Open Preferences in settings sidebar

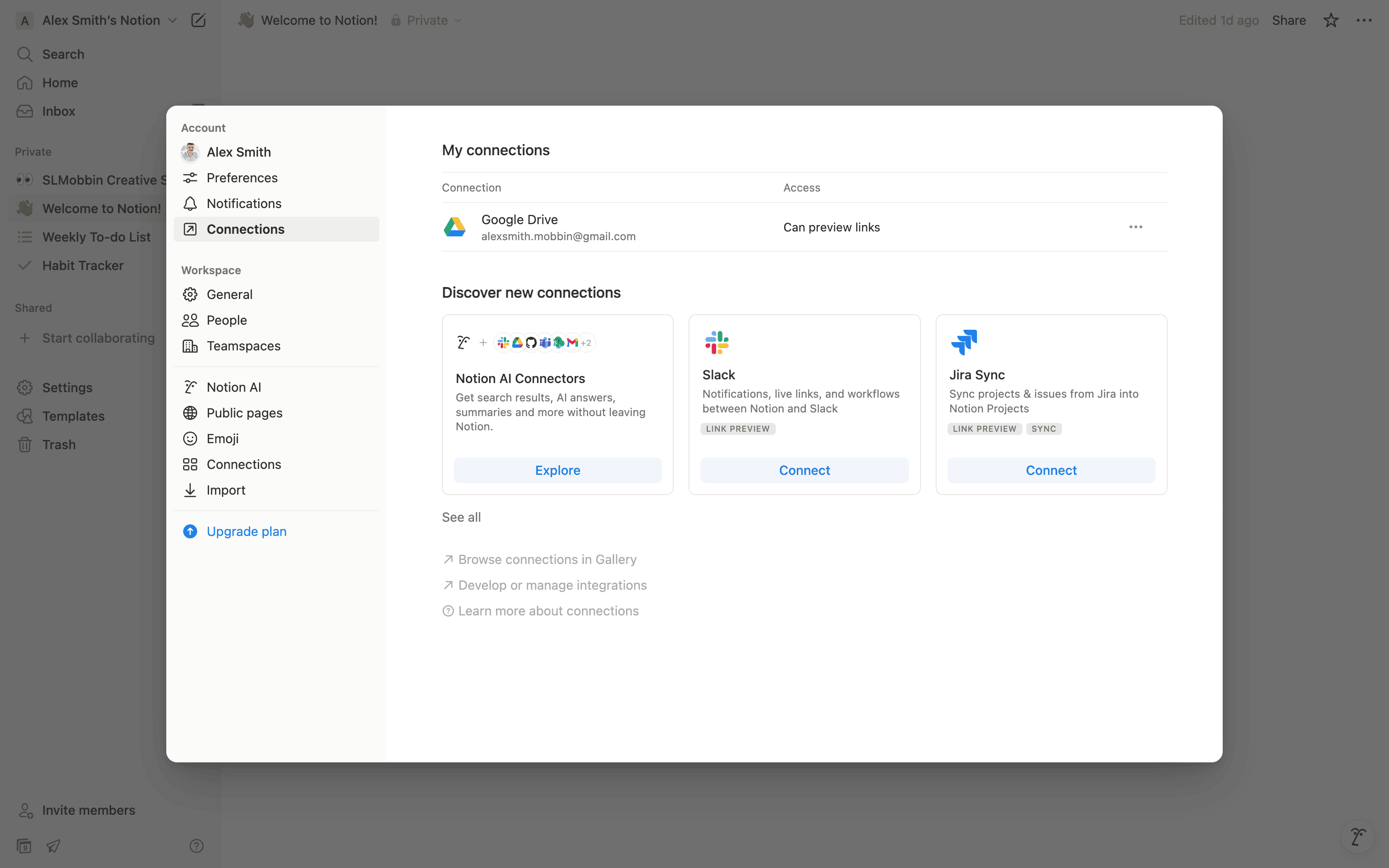pyautogui.click(x=242, y=178)
